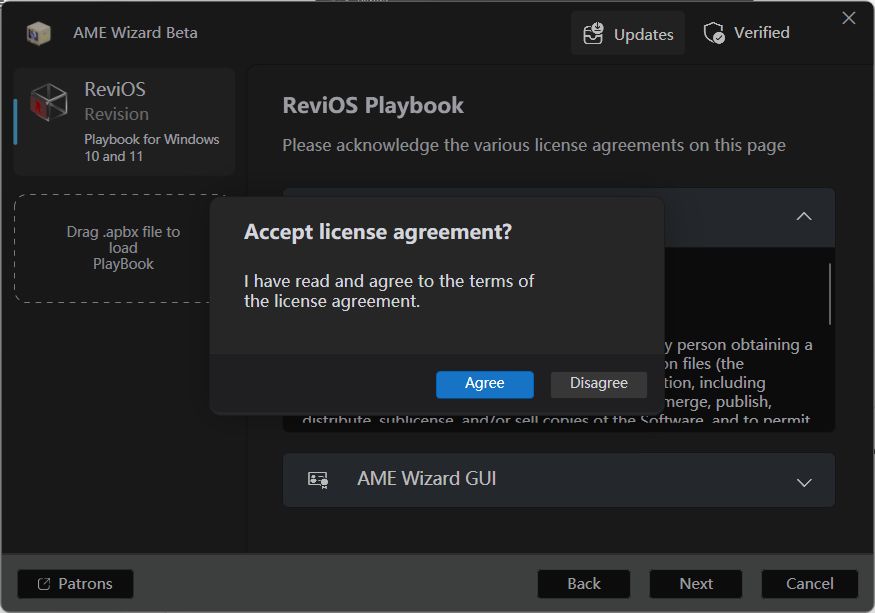Select the ReviOS playbook icon
Viewport: 875px width, 613px height.
tap(49, 103)
